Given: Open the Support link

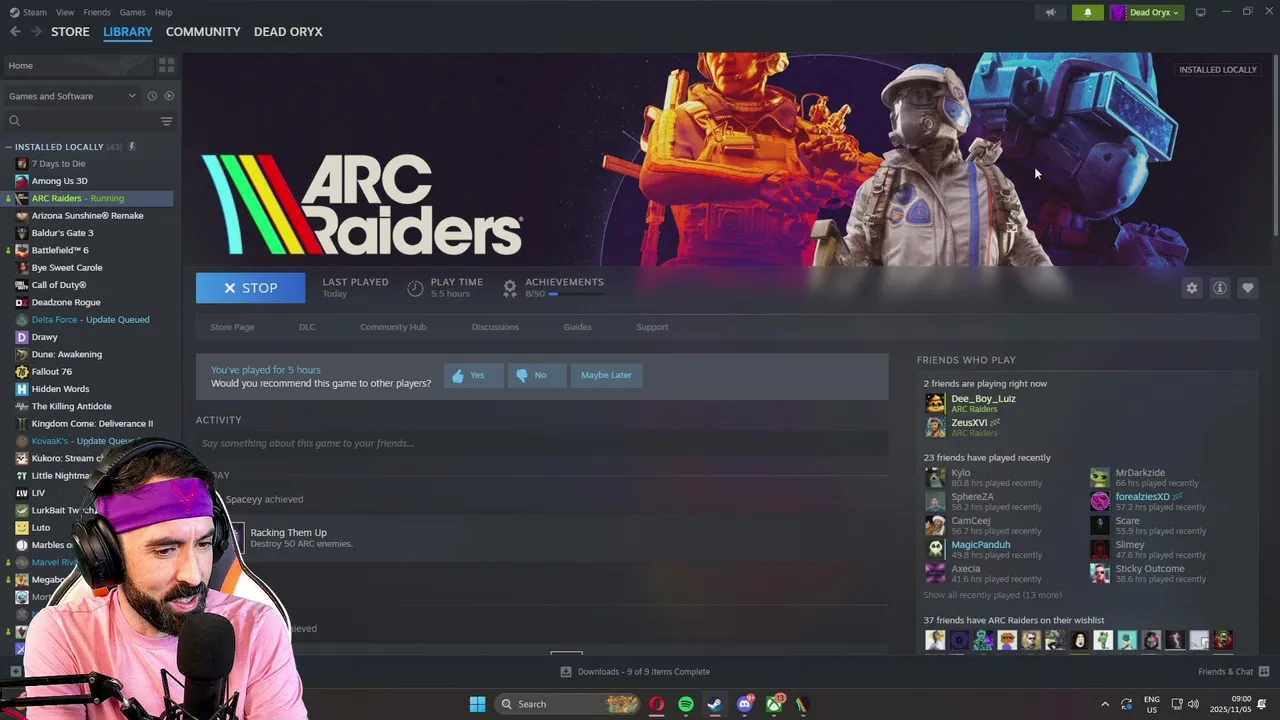Looking at the screenshot, I should (652, 327).
